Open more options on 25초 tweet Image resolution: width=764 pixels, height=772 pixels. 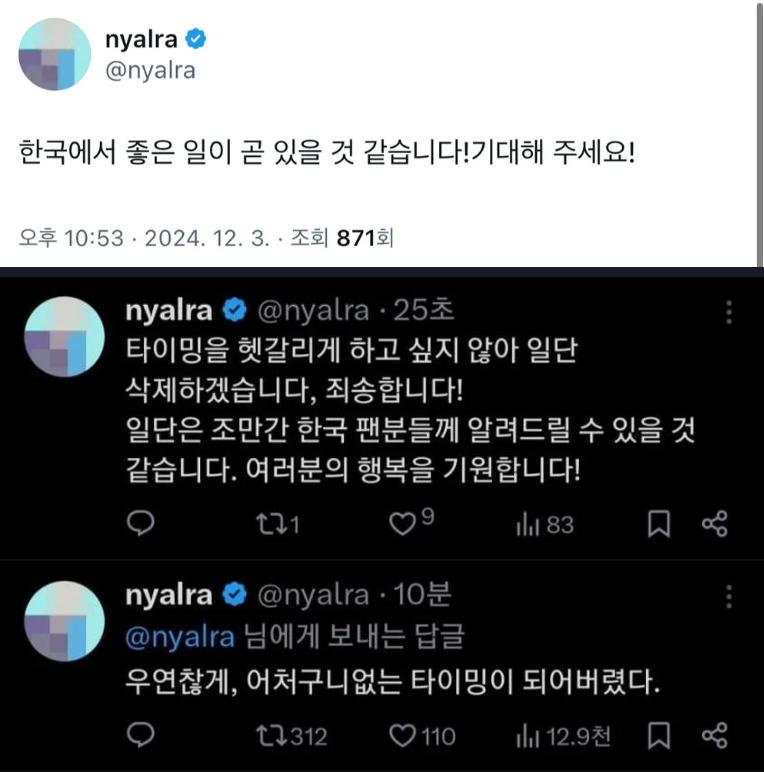coord(729,312)
